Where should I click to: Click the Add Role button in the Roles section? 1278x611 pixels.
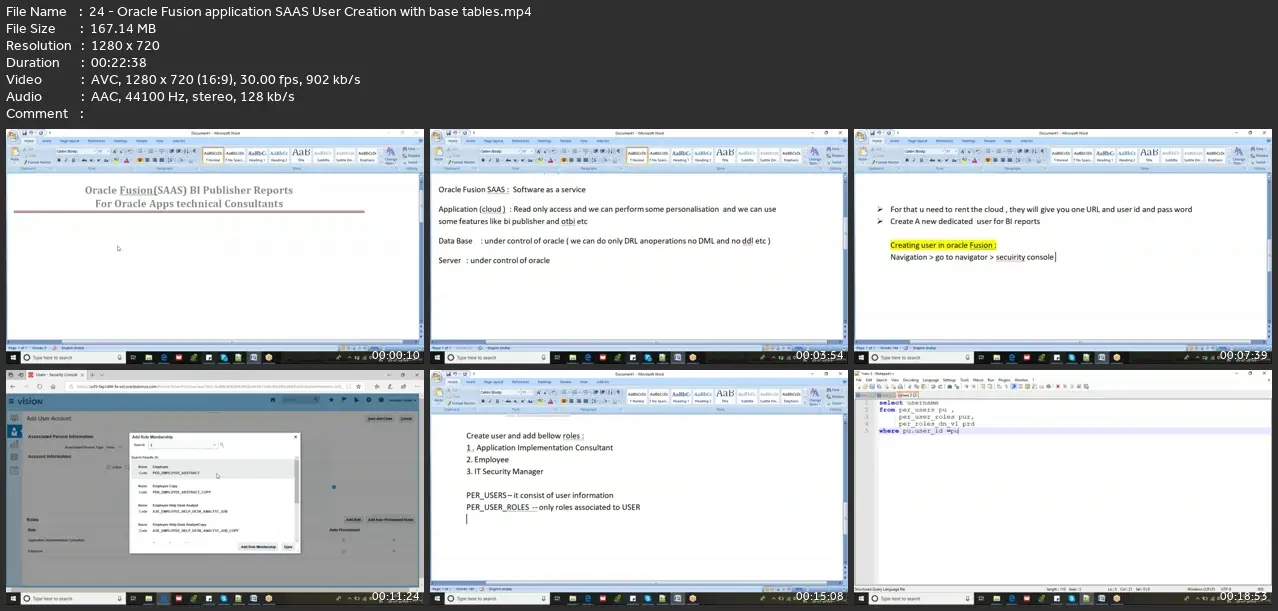(x=353, y=520)
